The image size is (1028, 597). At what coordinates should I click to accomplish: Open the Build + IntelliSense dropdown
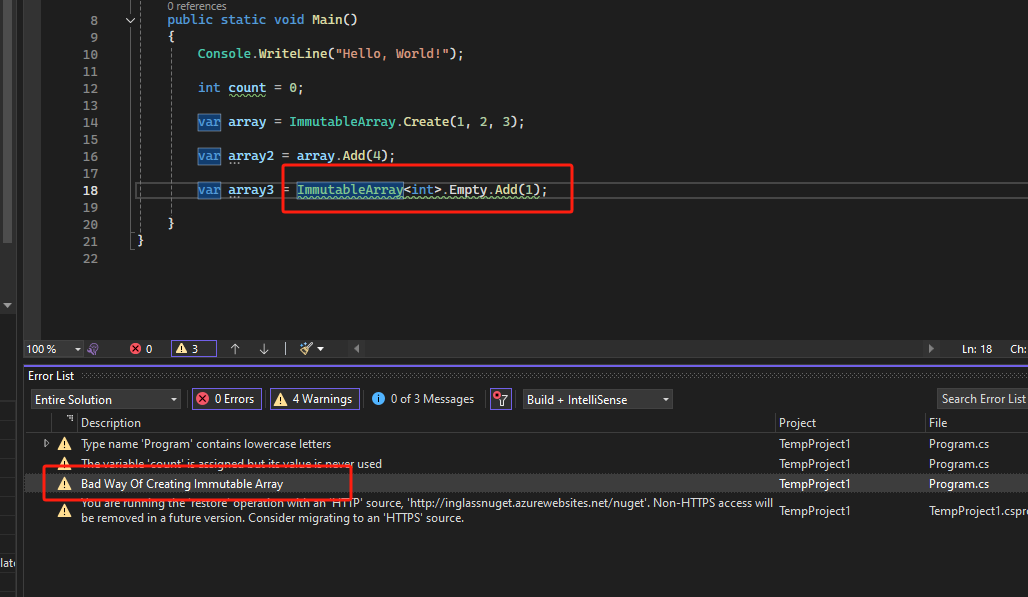click(597, 399)
